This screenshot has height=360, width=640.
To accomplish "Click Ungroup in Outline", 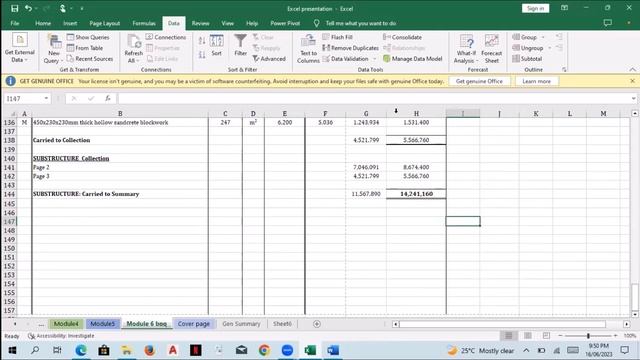I will 528,48.
